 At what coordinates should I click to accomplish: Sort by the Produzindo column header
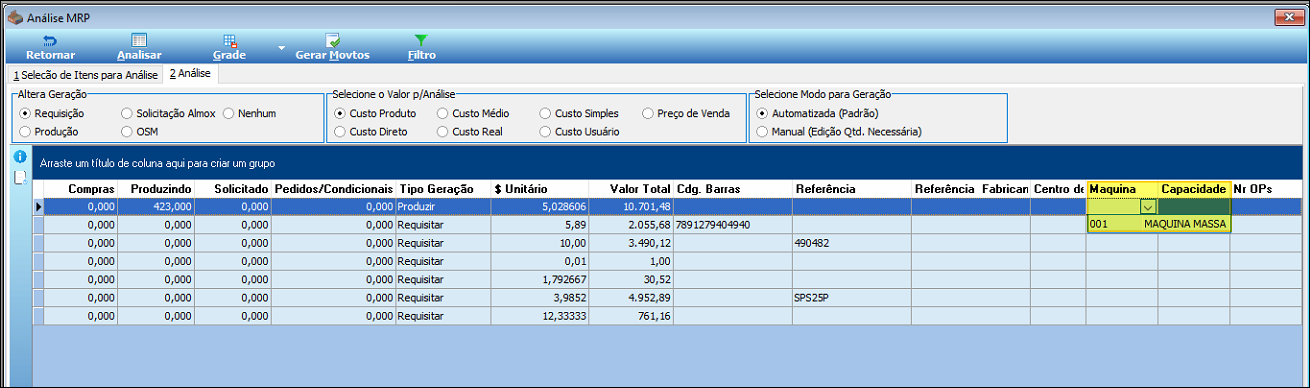pos(157,189)
